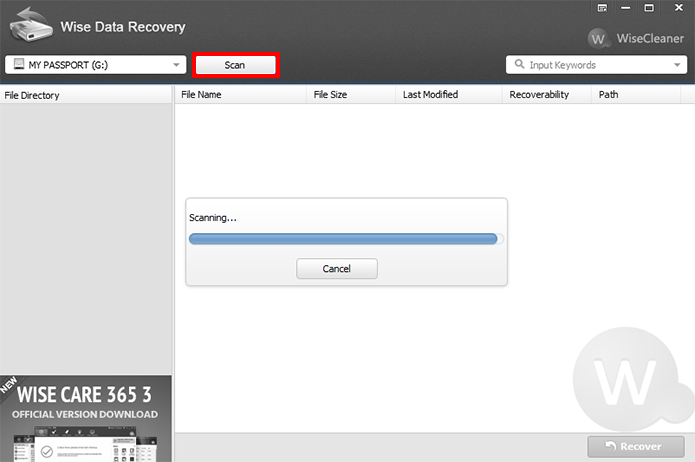Click the Wise Data Recovery app icon
Viewport: 695px width, 462px height.
(x=31, y=26)
